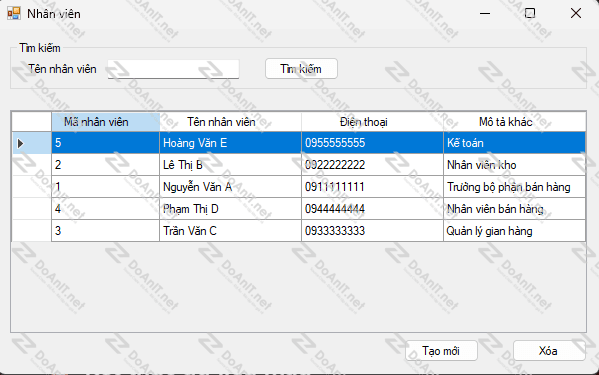Select the Phạm Thị D name cell
Viewport: 599px width, 375px height.
[230, 209]
